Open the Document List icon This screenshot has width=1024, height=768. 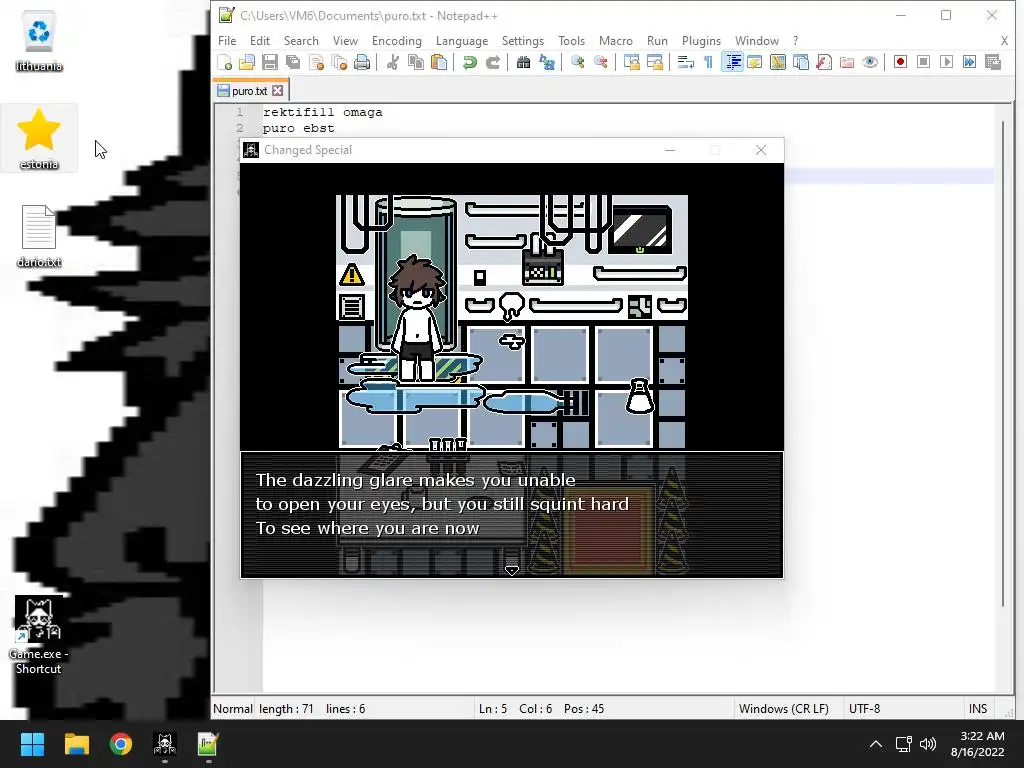(801, 62)
